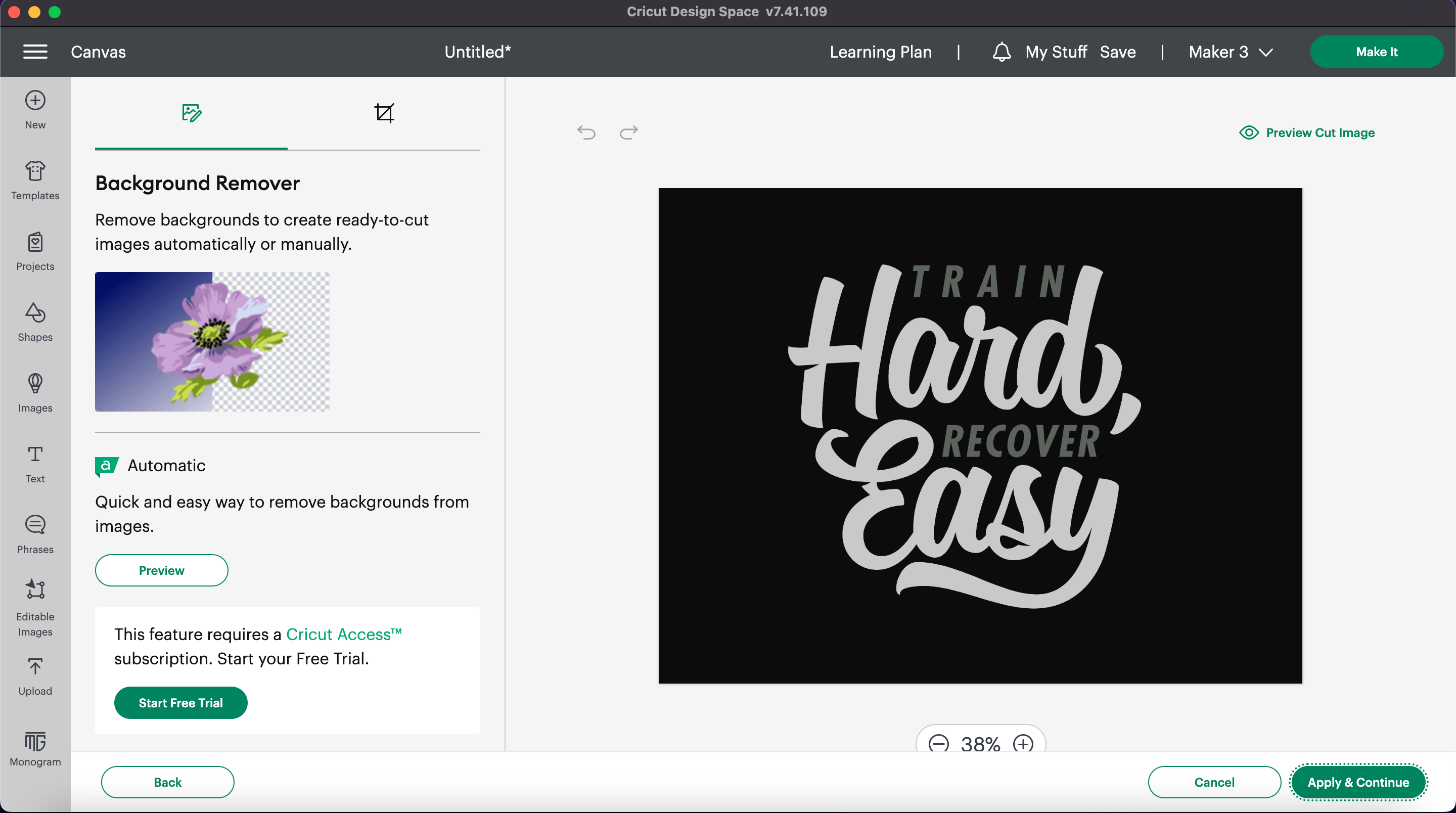
Task: Follow the Cricut Access link
Action: coord(343,634)
